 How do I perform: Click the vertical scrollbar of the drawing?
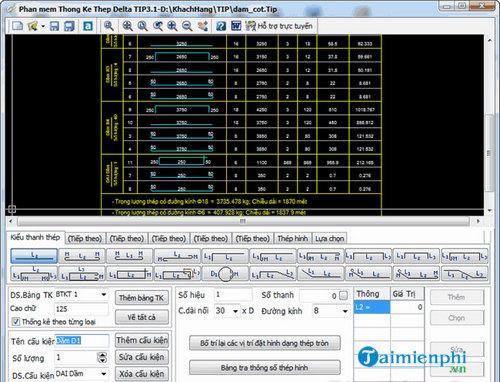[489, 153]
